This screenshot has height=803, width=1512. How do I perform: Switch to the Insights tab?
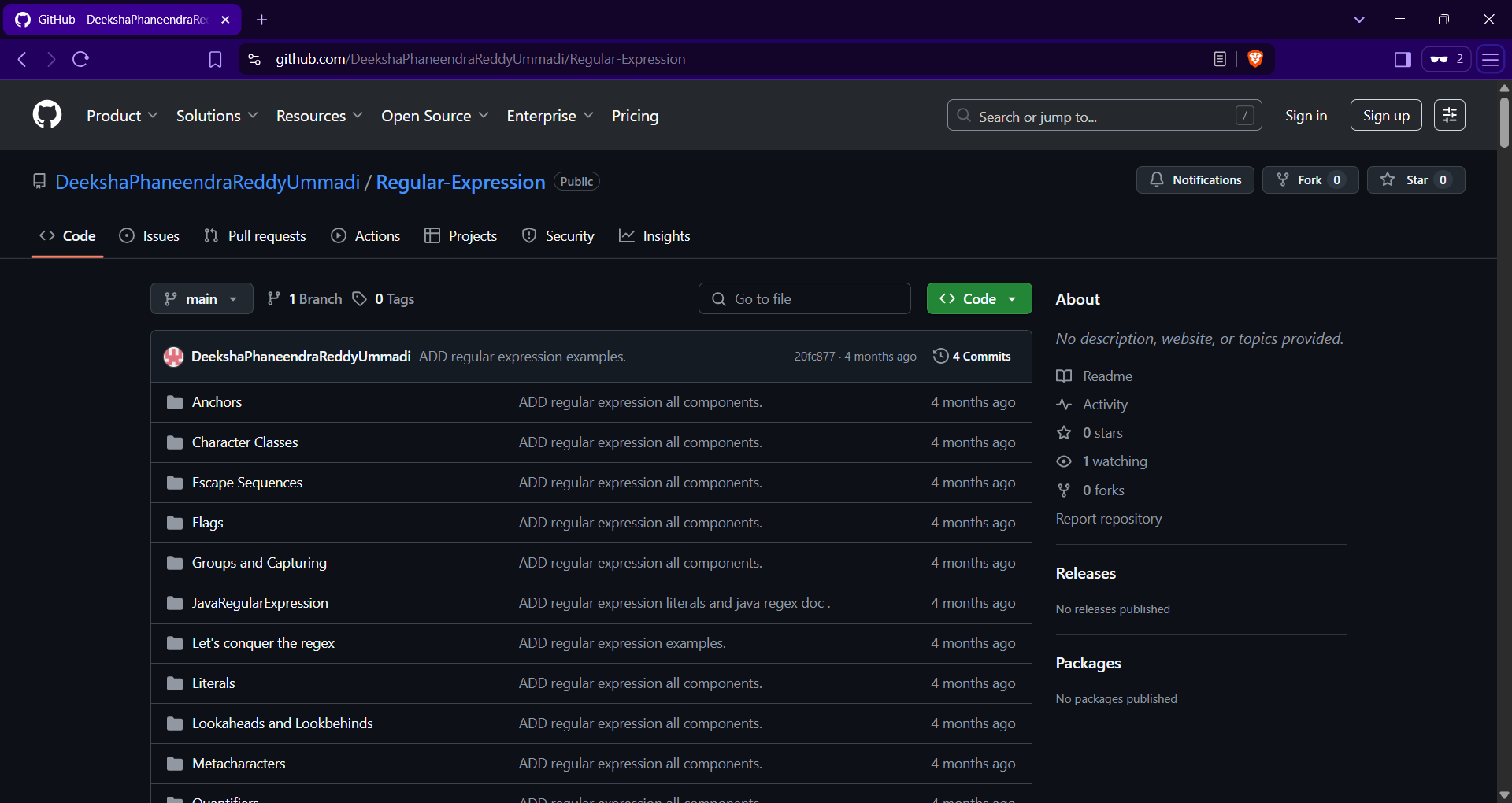[654, 236]
